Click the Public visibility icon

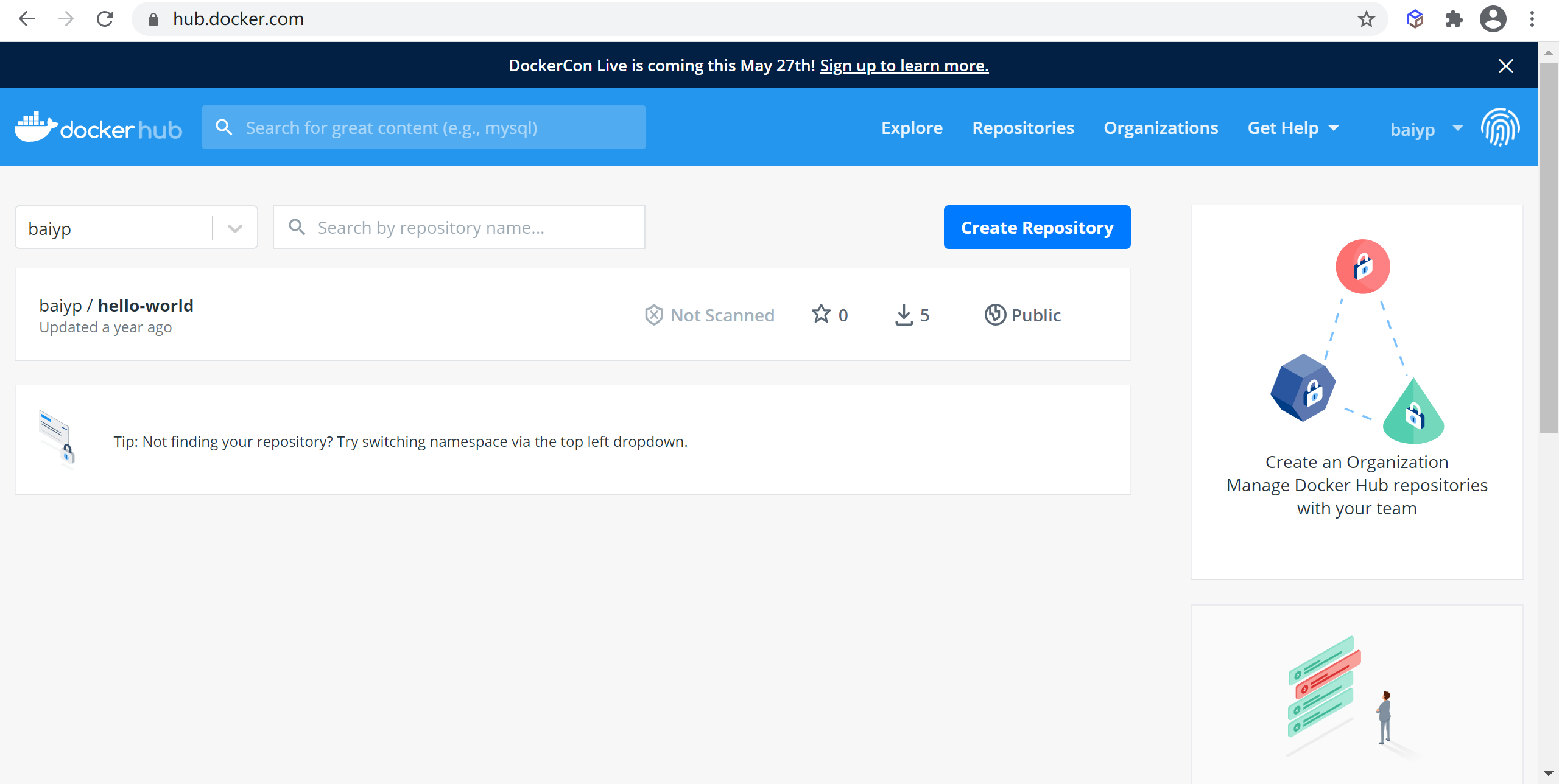995,315
